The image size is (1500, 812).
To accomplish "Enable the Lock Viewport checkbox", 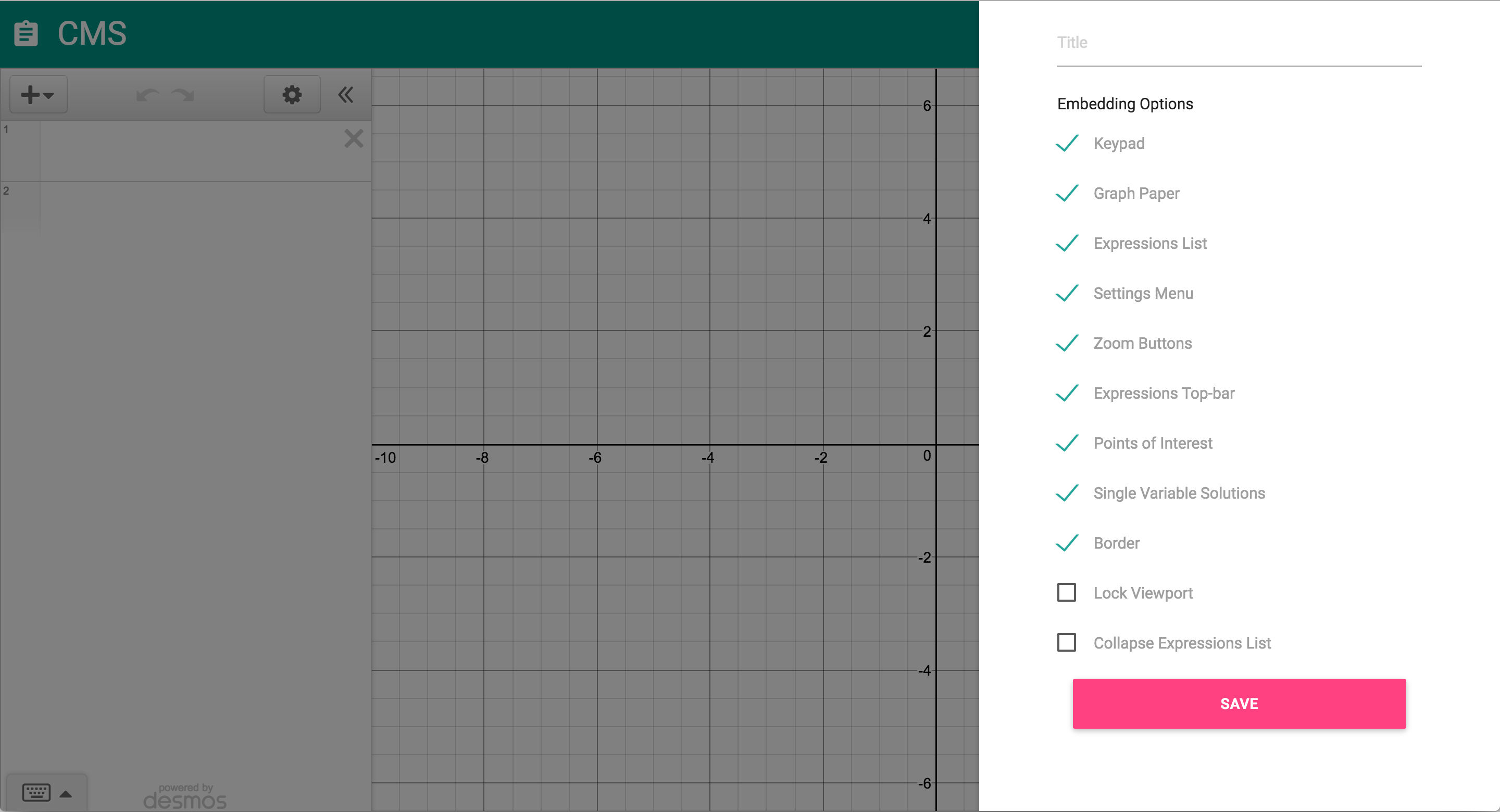I will [1066, 592].
